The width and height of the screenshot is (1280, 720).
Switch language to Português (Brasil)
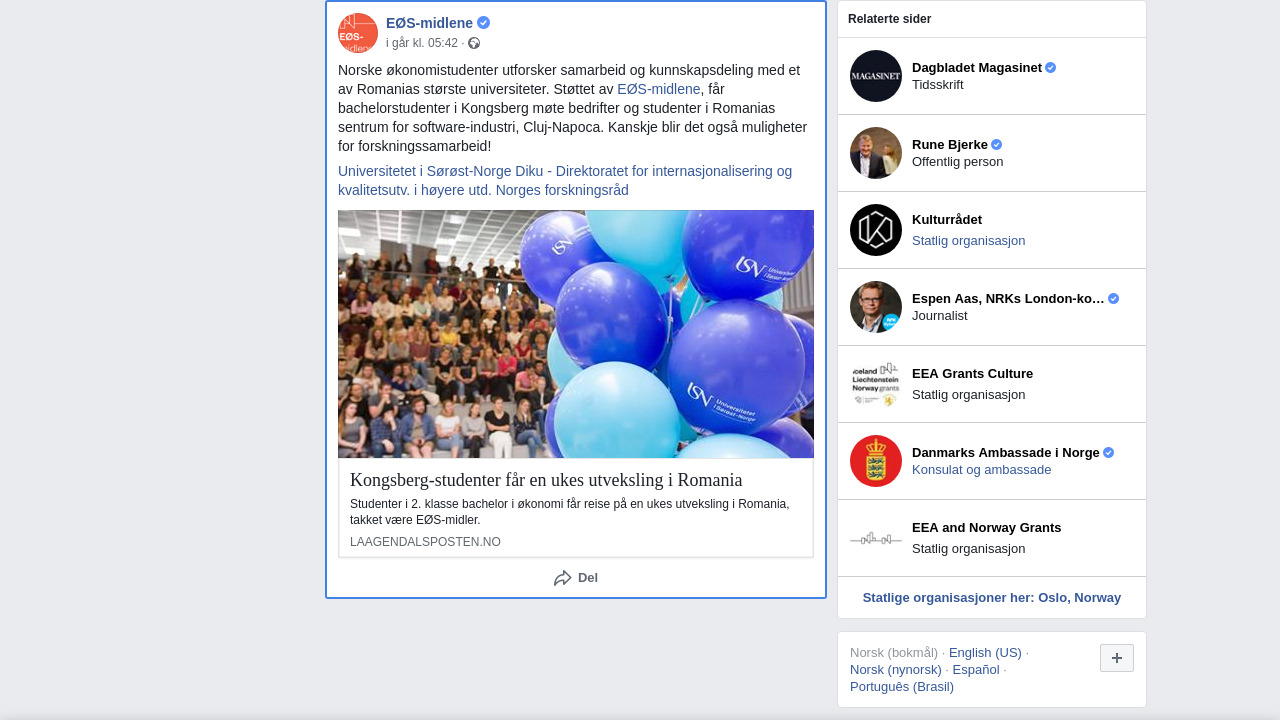(x=902, y=687)
